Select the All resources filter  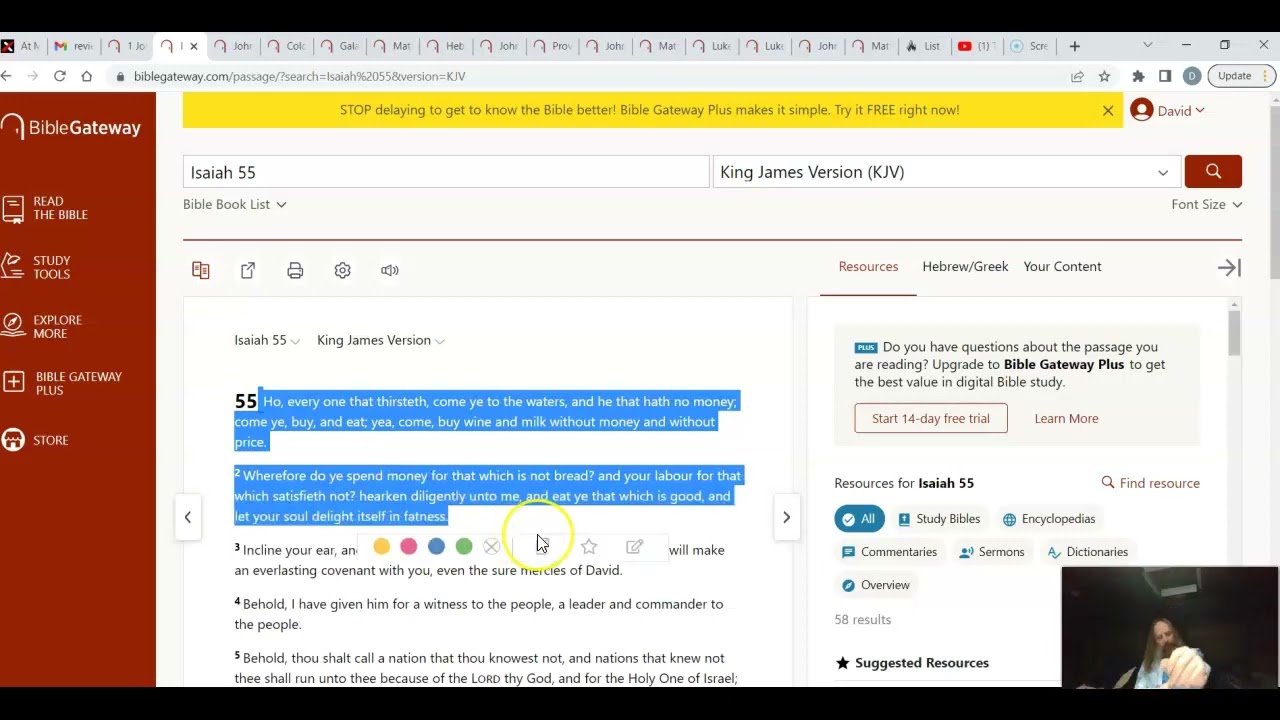coord(859,519)
